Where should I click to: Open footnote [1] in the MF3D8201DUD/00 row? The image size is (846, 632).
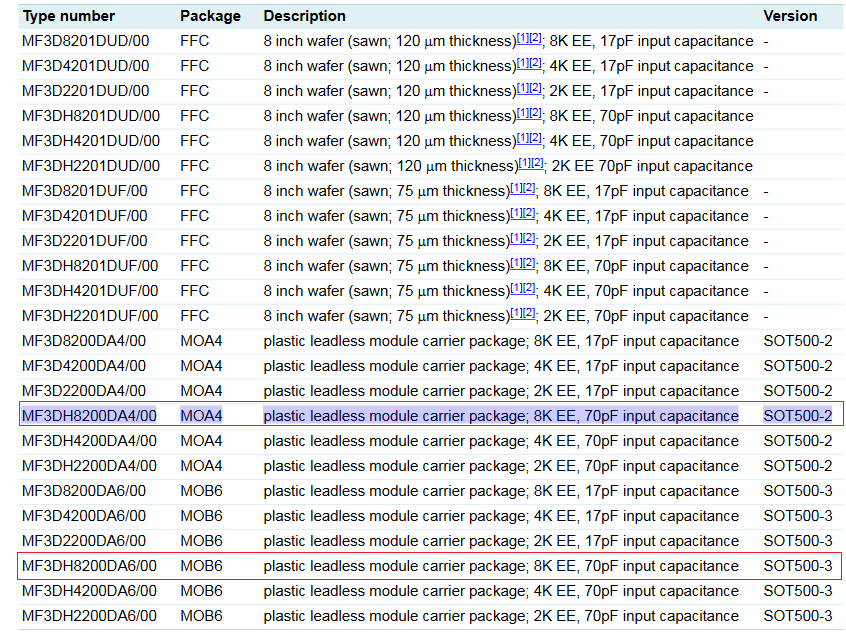pos(522,38)
